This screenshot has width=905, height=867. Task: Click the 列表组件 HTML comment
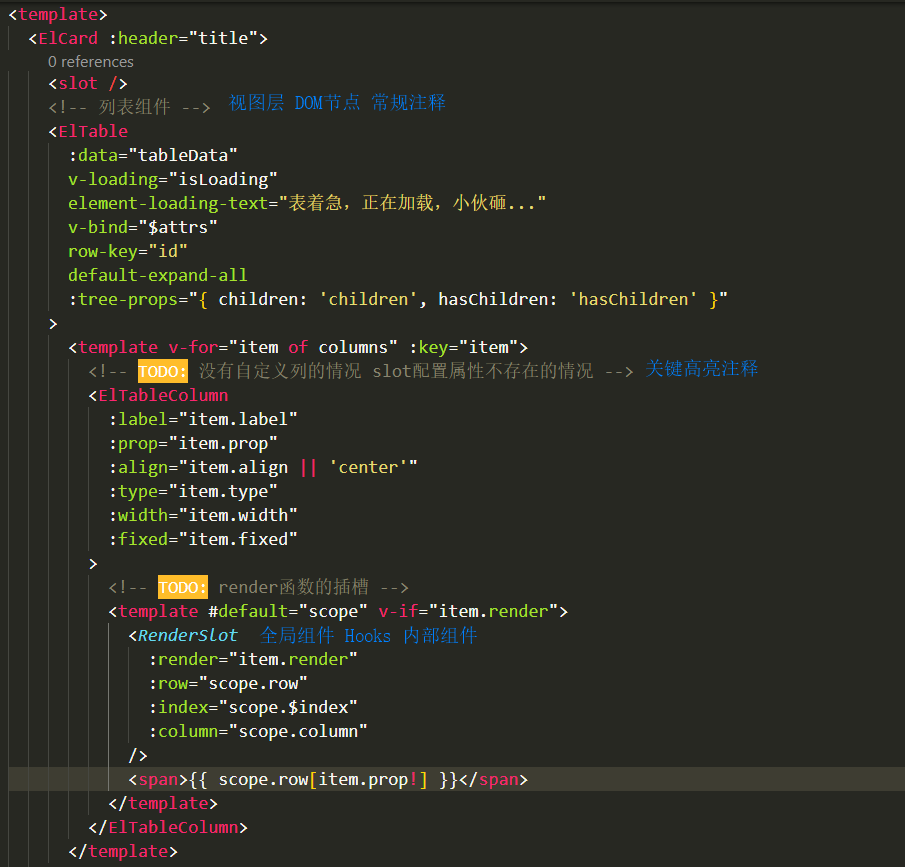[x=129, y=107]
